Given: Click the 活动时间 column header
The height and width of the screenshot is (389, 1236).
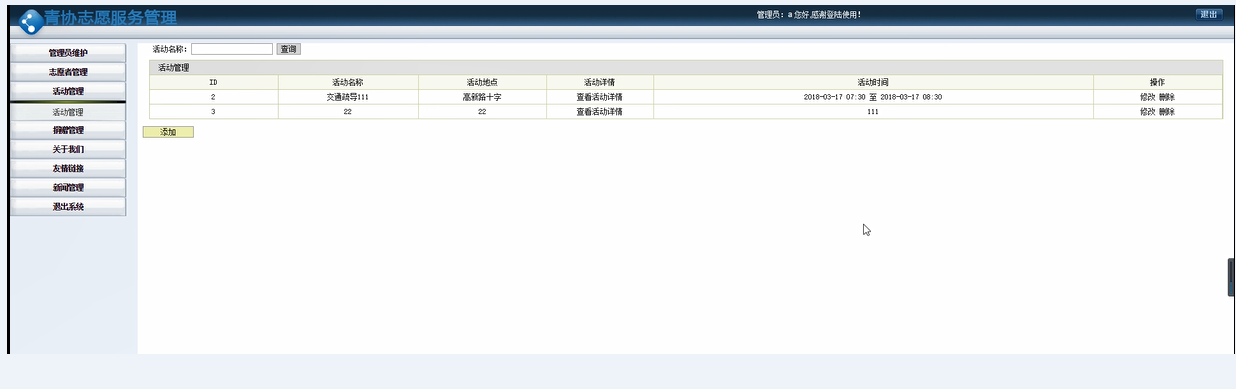Looking at the screenshot, I should 873,82.
